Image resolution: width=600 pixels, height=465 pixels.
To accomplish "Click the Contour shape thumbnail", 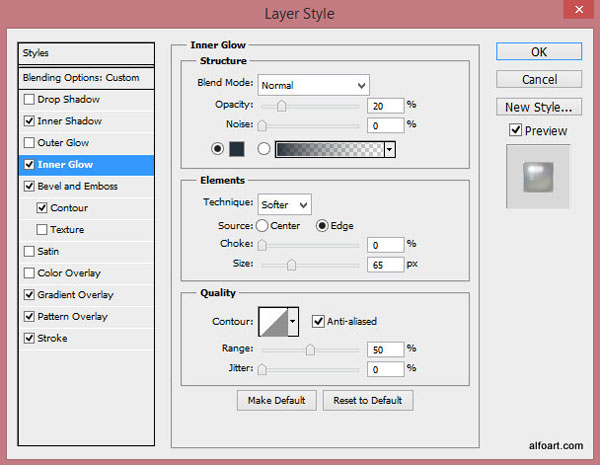I will (273, 321).
